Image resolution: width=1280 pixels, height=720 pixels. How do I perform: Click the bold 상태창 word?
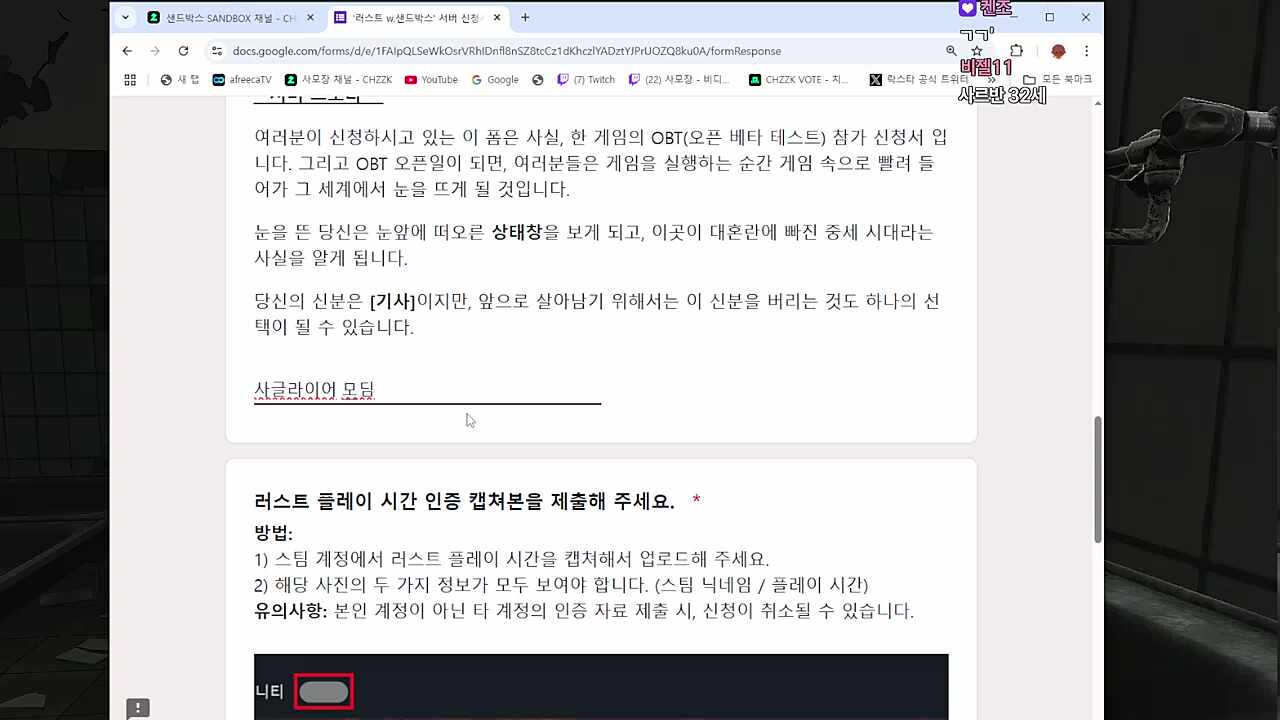pos(517,232)
